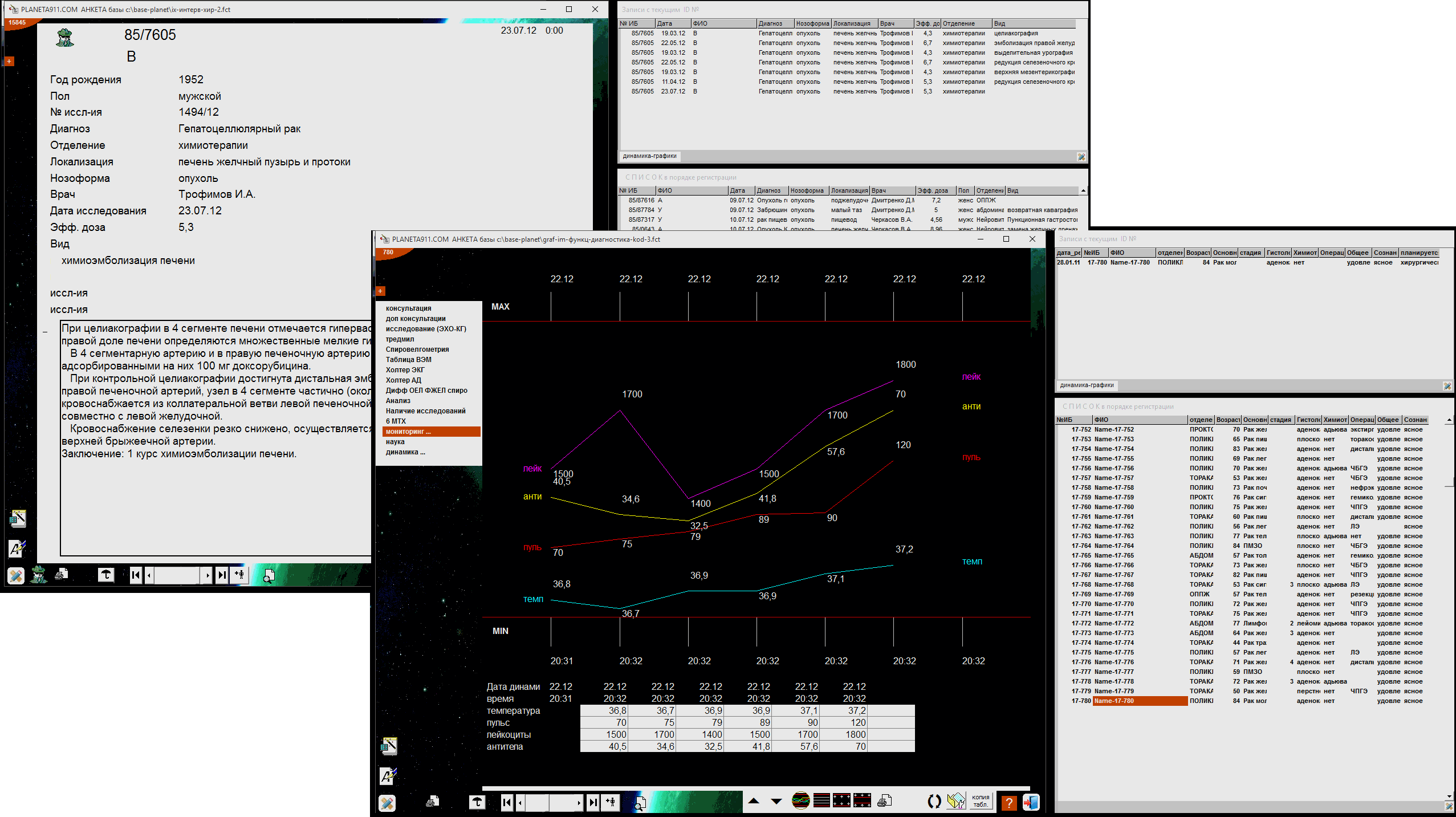Go to first record in left window
This screenshot has width=1456, height=817.
click(135, 575)
